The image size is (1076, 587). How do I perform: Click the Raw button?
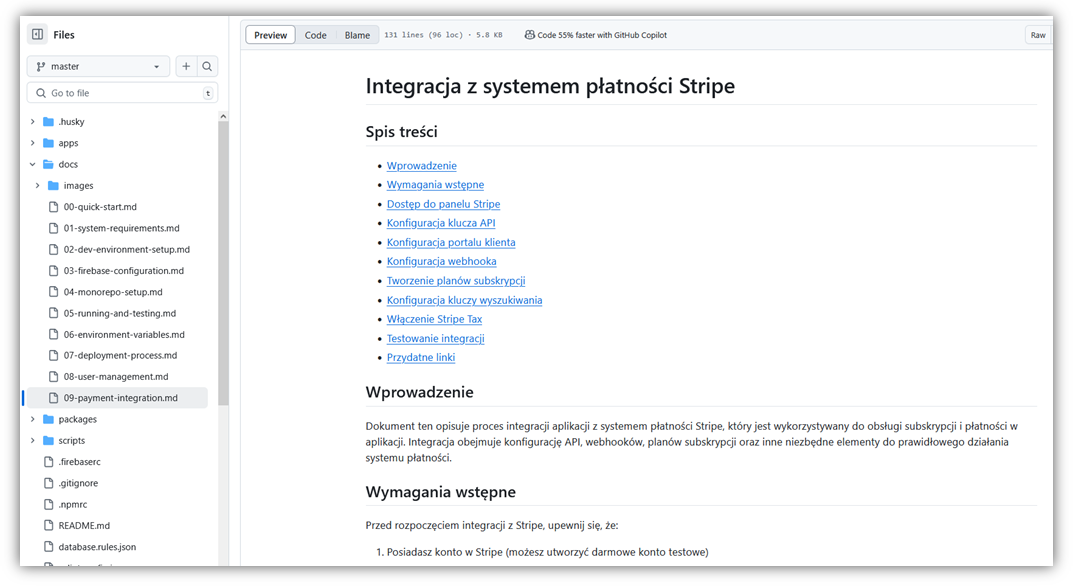(1038, 35)
